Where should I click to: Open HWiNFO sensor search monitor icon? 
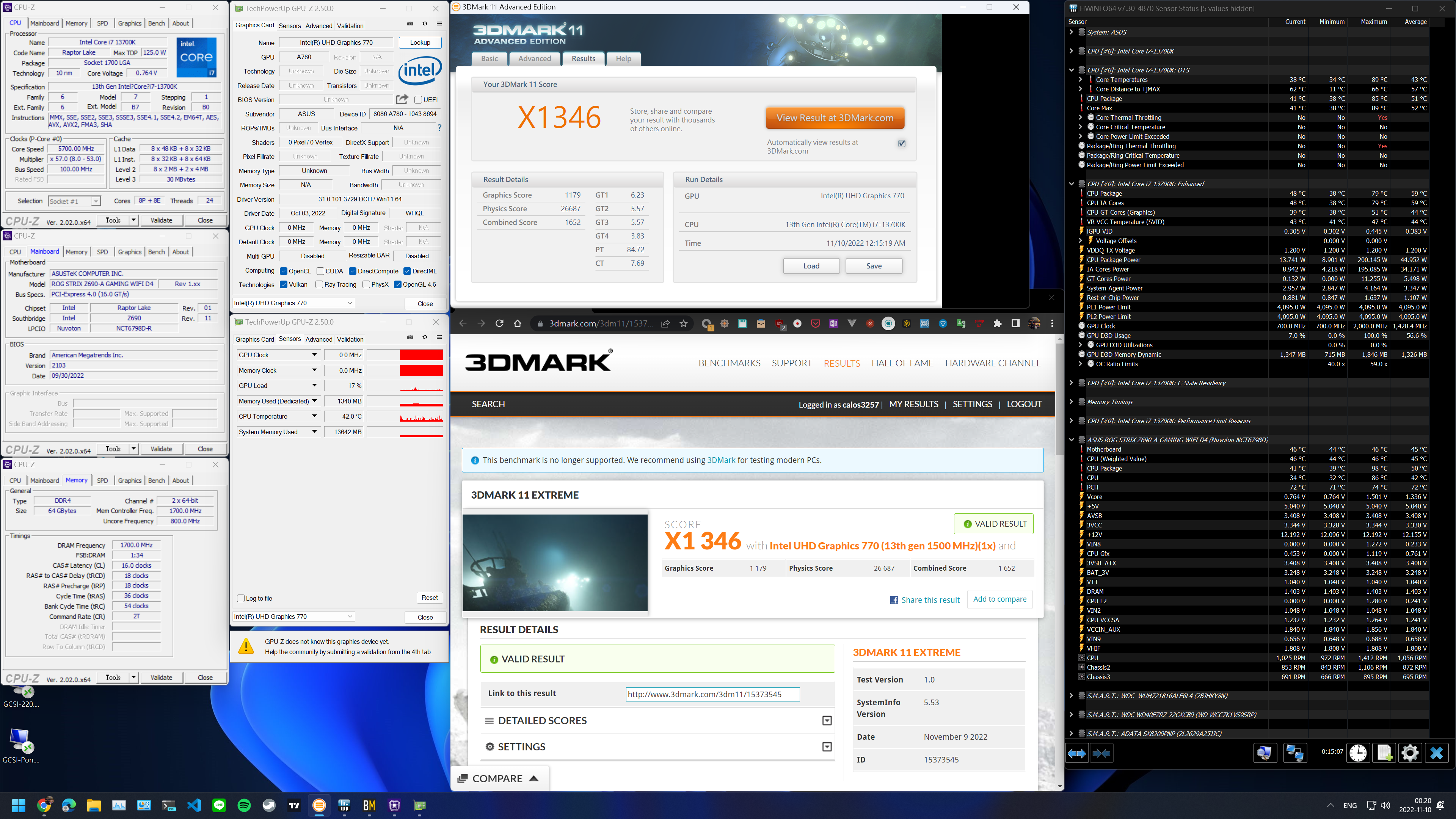(x=1265, y=753)
